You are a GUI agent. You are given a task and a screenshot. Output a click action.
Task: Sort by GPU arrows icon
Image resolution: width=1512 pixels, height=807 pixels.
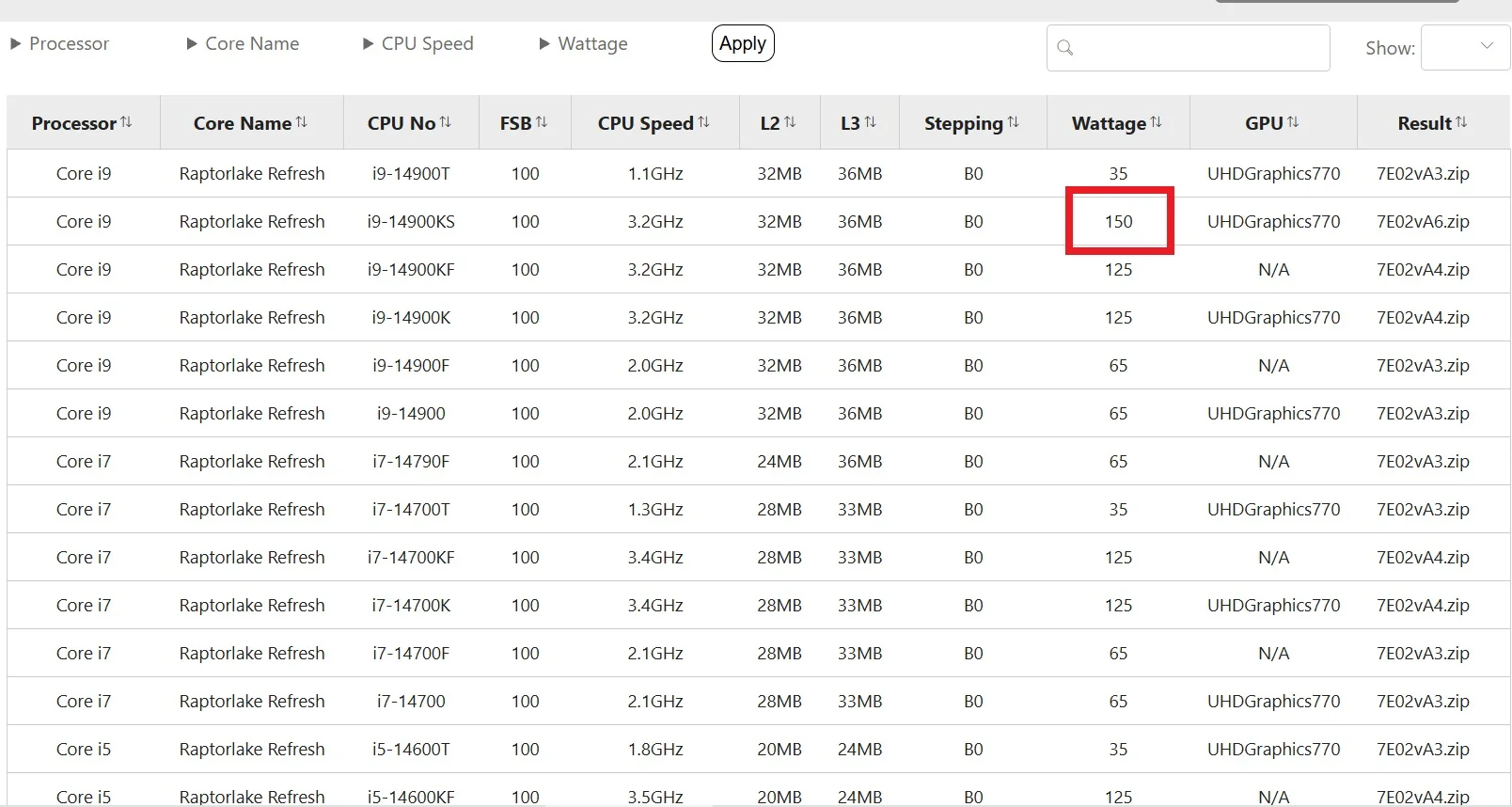pos(1294,122)
